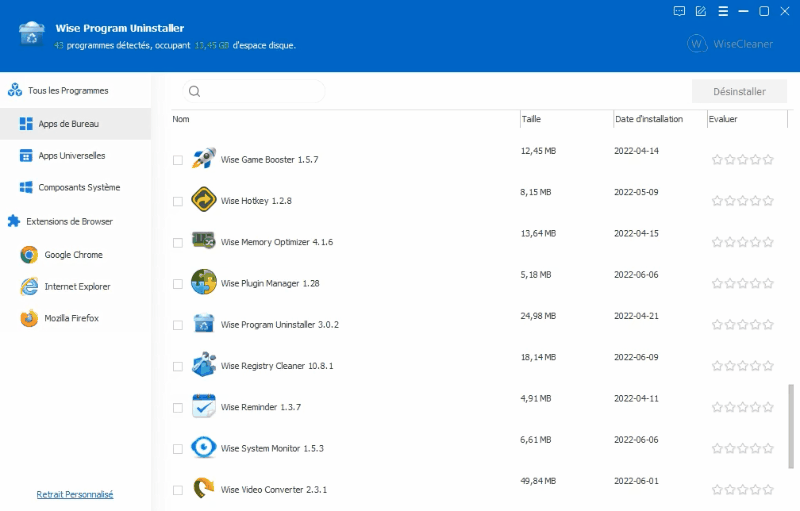800x511 pixels.
Task: Click the WiseCleaner logo
Action: pos(730,44)
